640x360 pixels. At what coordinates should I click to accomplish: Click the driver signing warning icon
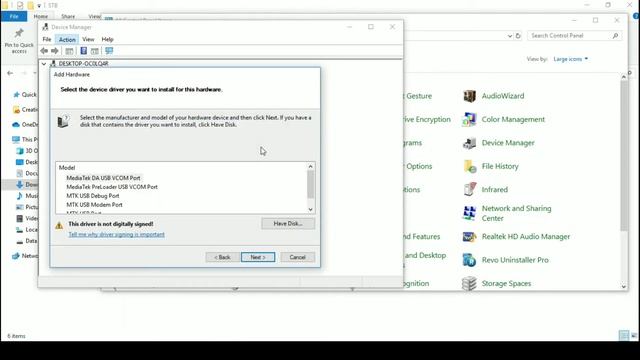[59, 225]
